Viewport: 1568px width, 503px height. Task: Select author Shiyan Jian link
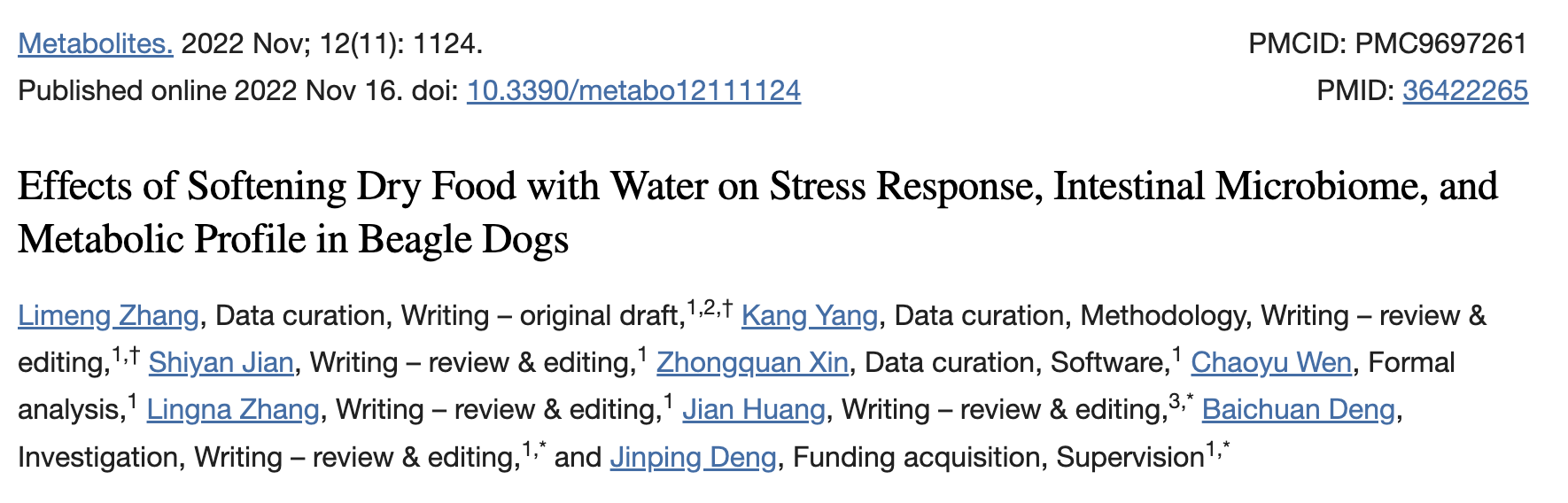pyautogui.click(x=221, y=362)
